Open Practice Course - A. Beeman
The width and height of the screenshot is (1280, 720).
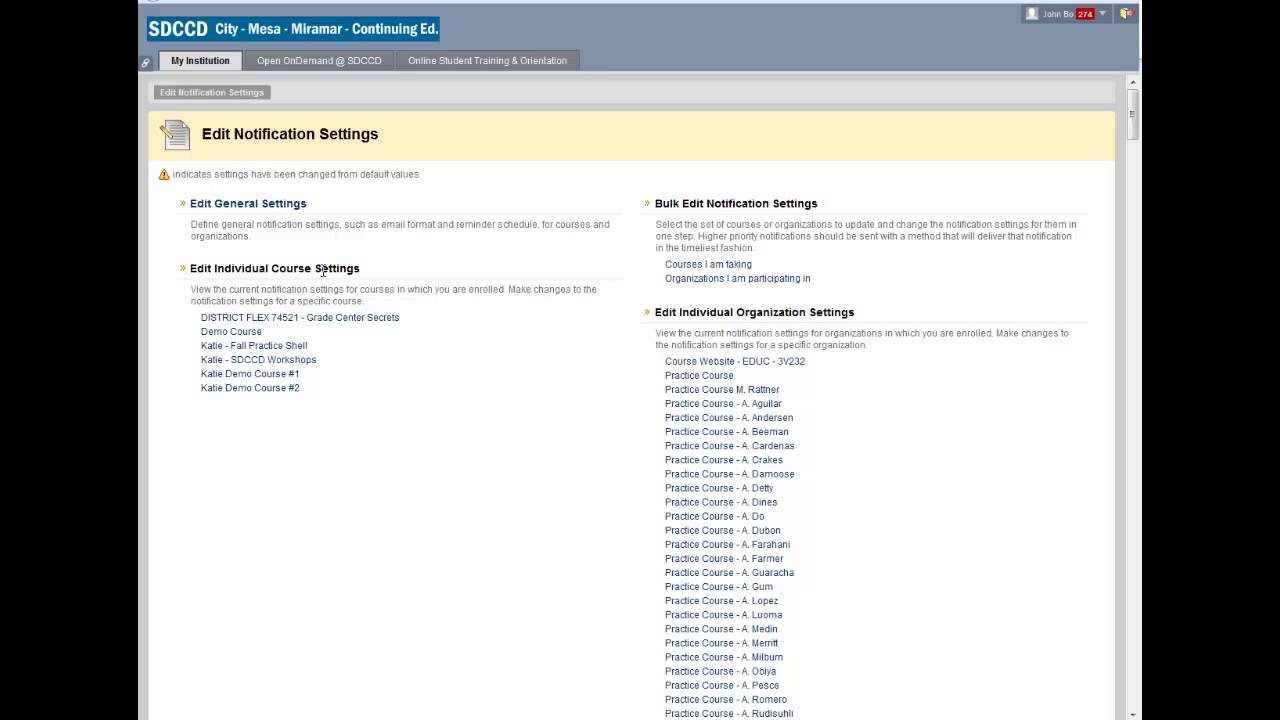pyautogui.click(x=727, y=432)
